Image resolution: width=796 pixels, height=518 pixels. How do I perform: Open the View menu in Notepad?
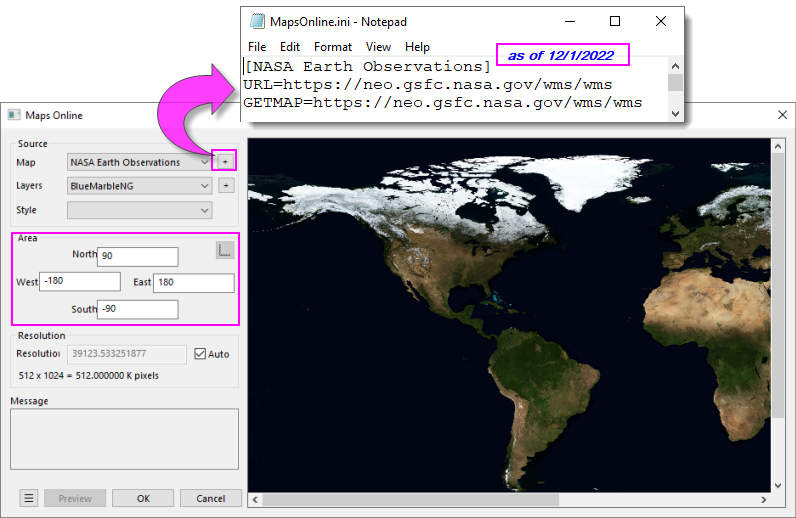(378, 47)
